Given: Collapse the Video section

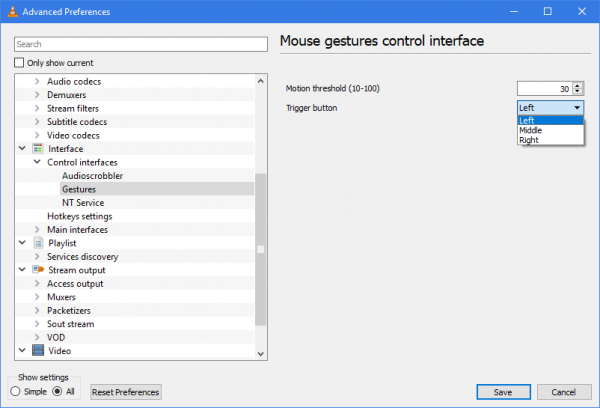Looking at the screenshot, I should 22,350.
